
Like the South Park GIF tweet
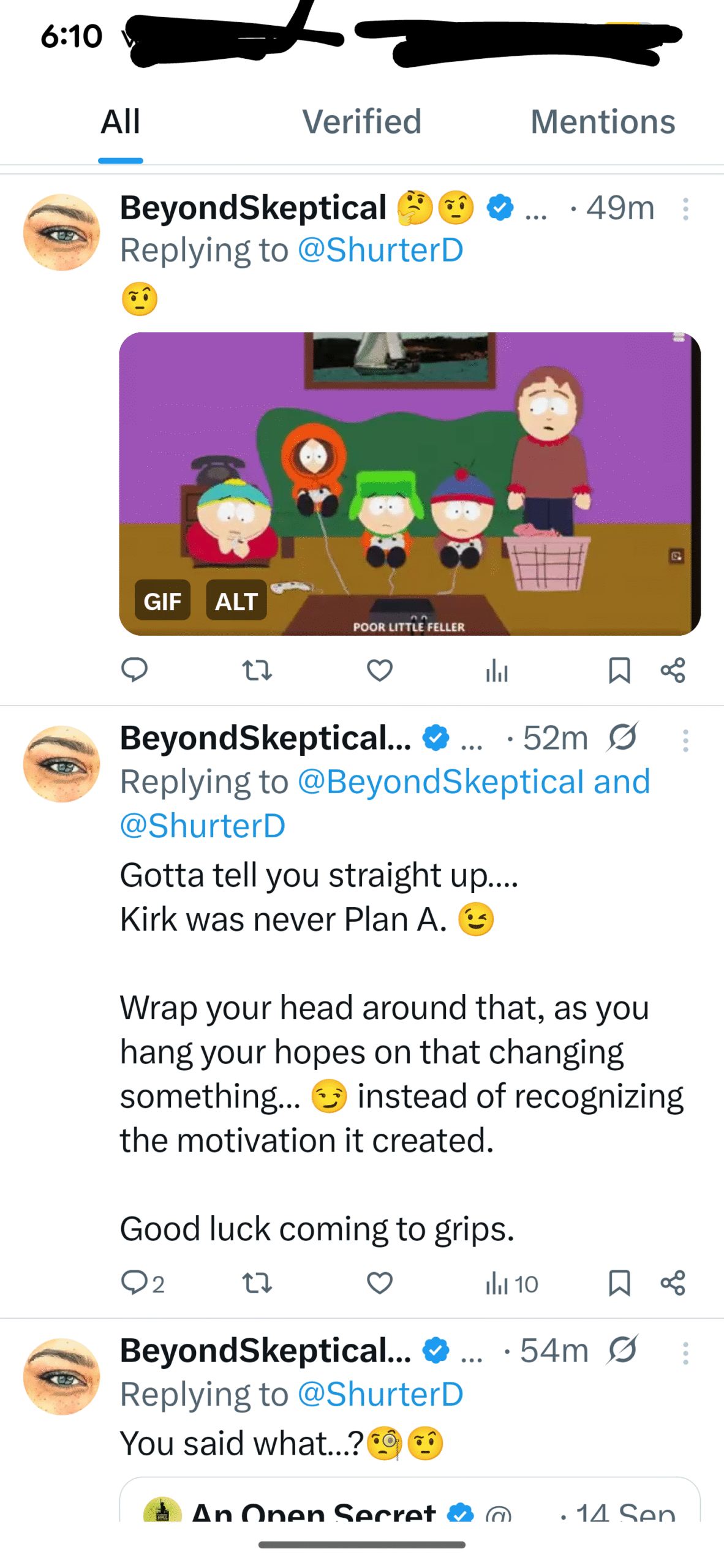point(380,670)
